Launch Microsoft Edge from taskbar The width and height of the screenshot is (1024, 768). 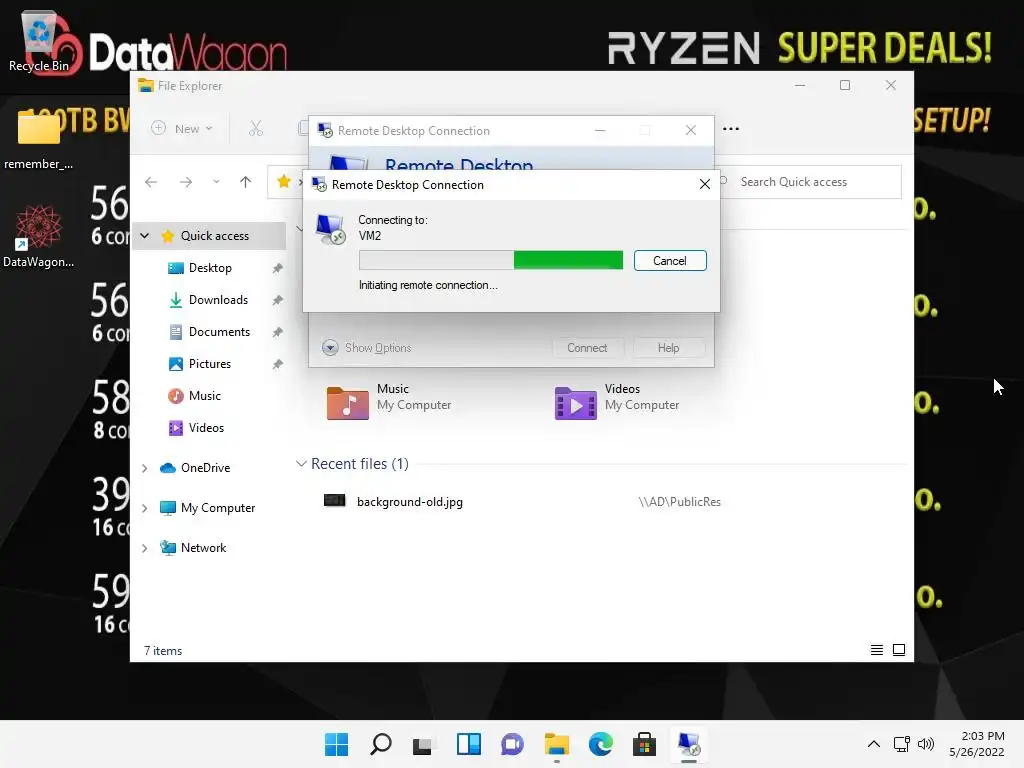(601, 744)
